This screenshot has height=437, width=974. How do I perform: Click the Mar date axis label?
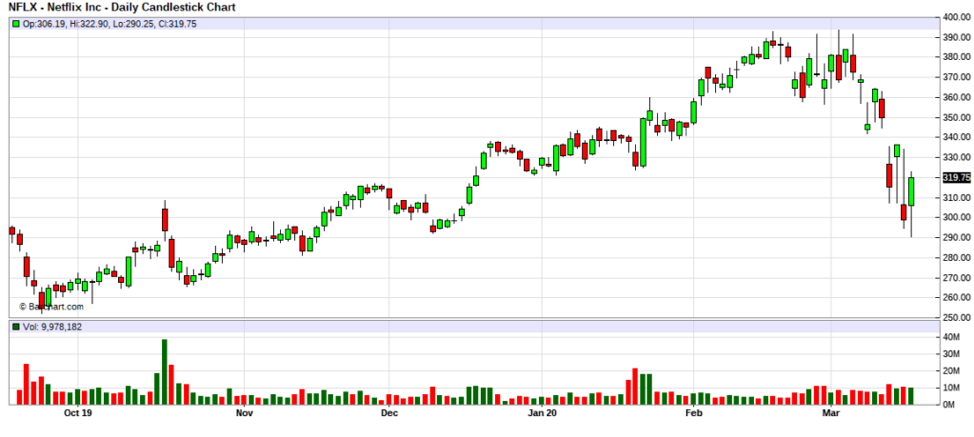[x=831, y=413]
